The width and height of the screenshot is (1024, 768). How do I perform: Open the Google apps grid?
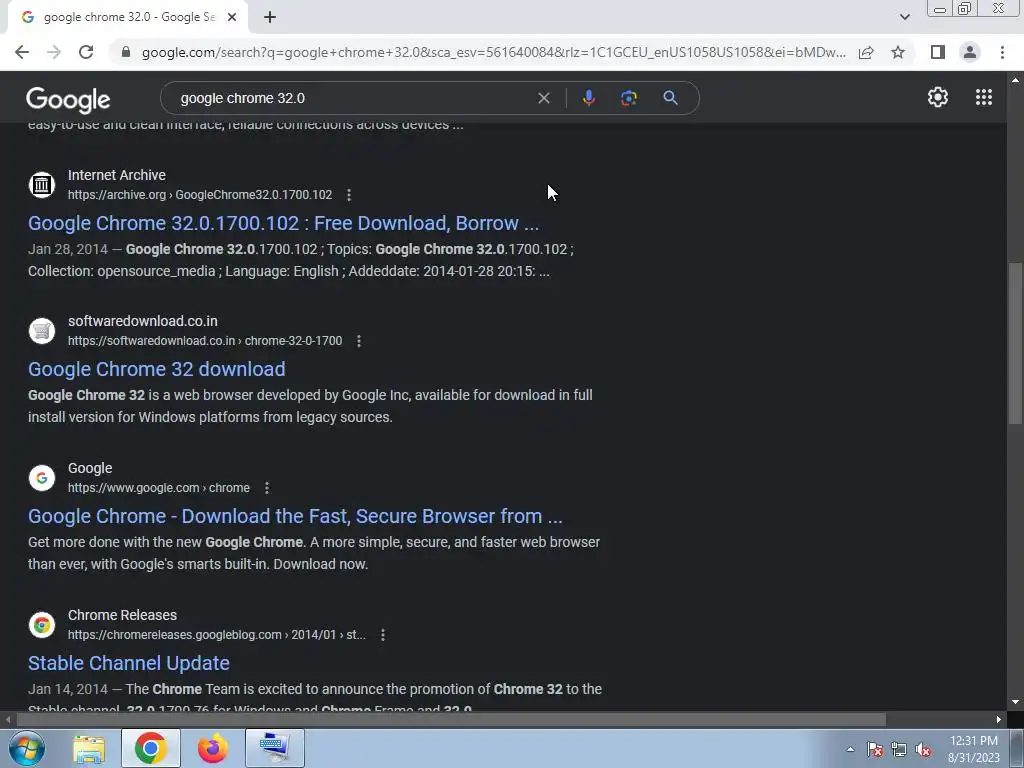tap(984, 97)
